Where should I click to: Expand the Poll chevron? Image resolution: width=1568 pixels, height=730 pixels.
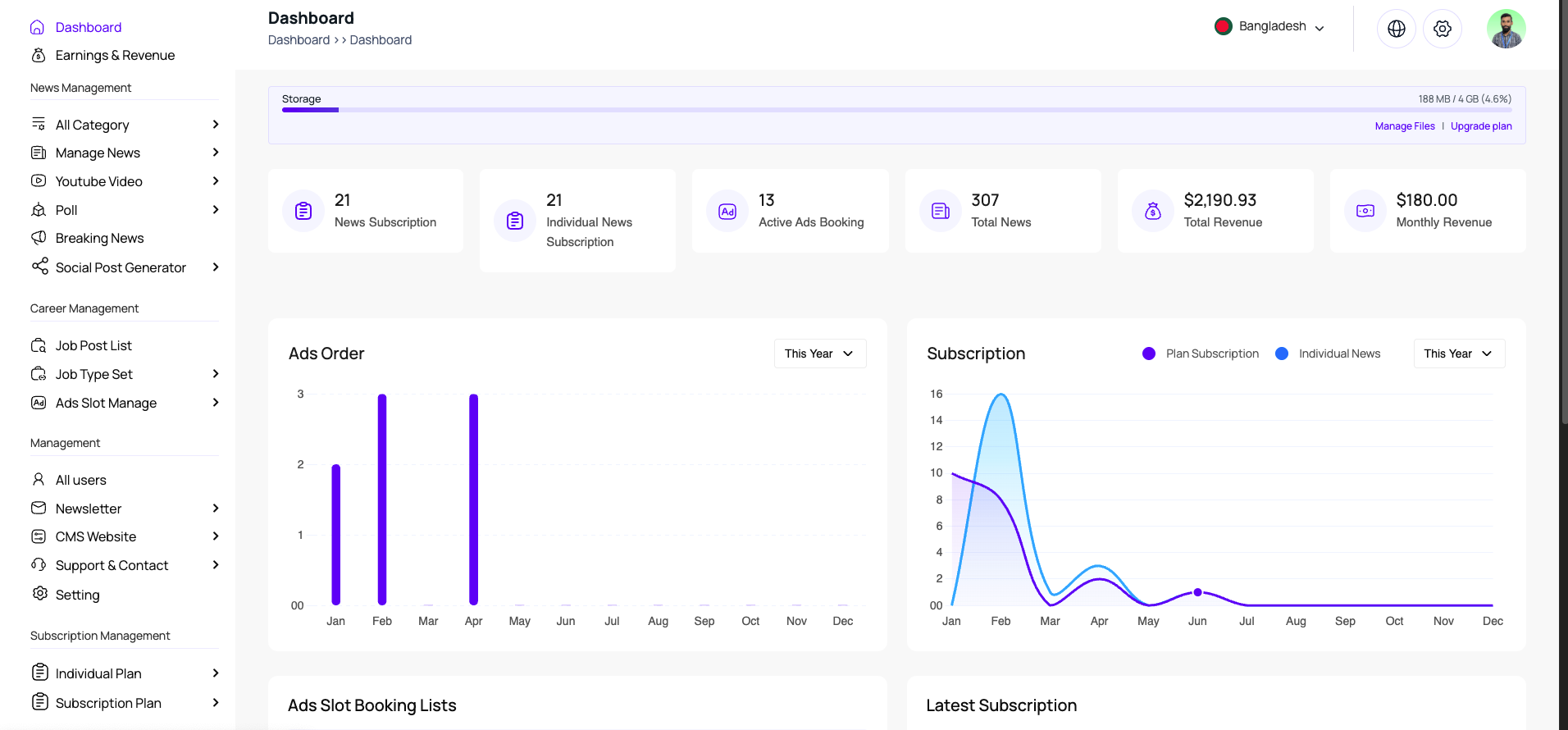click(x=216, y=210)
